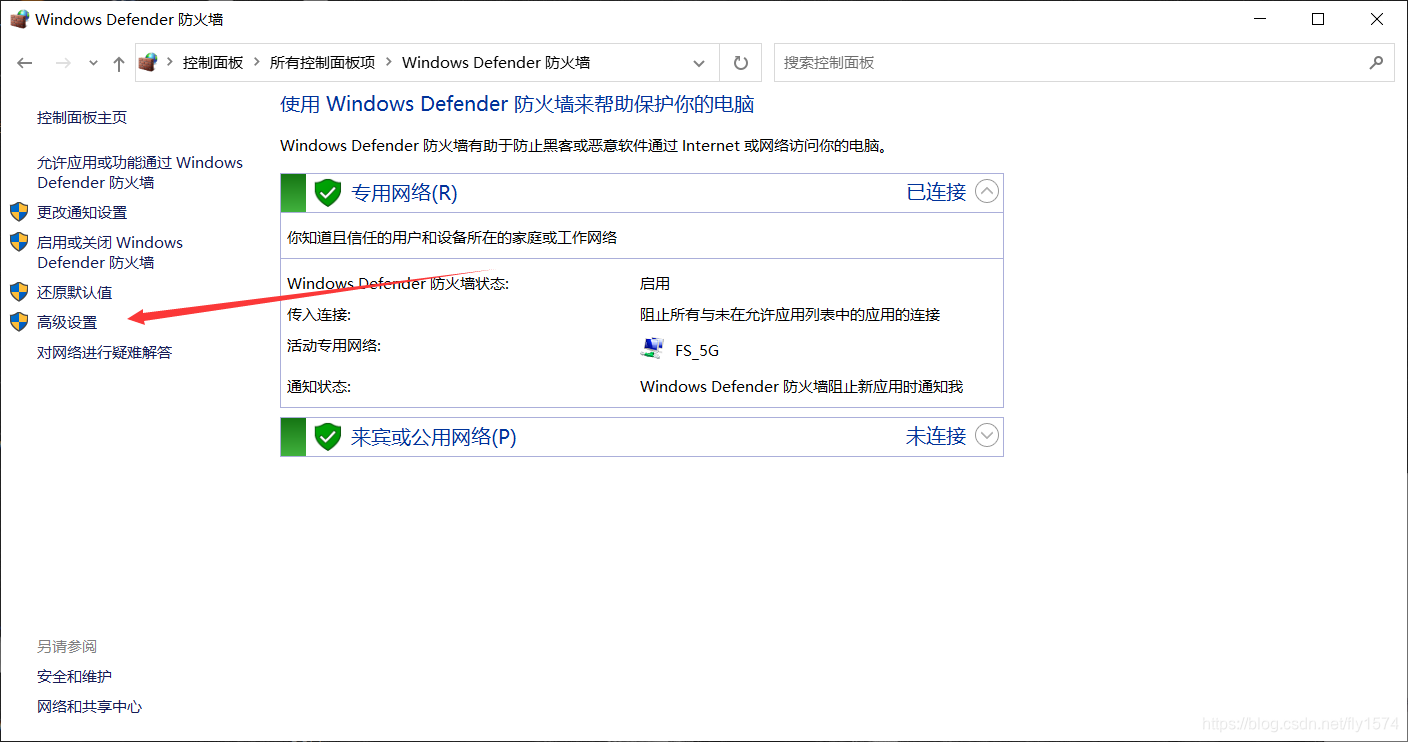Viewport: 1408px width, 742px height.
Task: Open 控制面板主页 link
Action: 82,118
